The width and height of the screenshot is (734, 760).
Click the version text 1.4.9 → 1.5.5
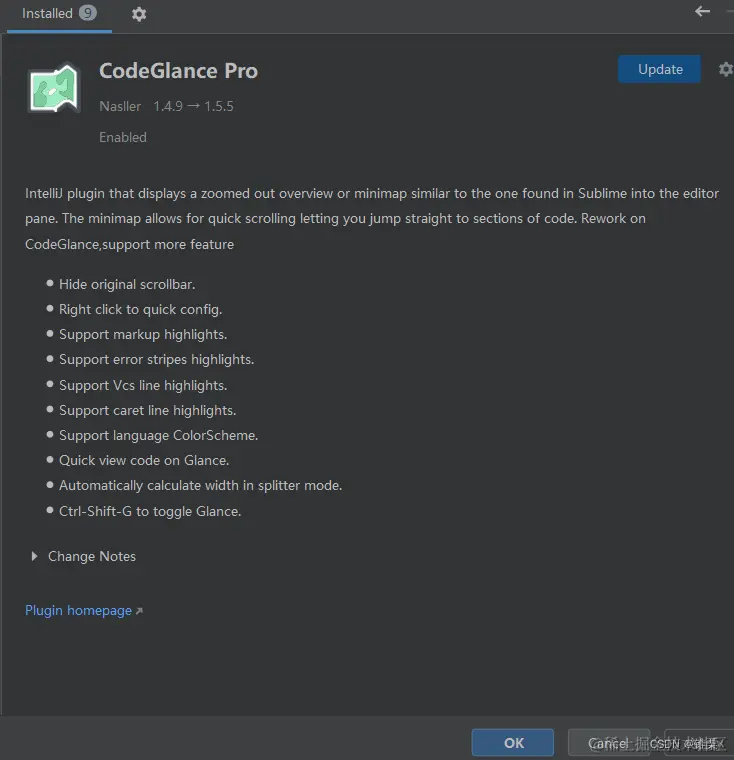(x=193, y=106)
